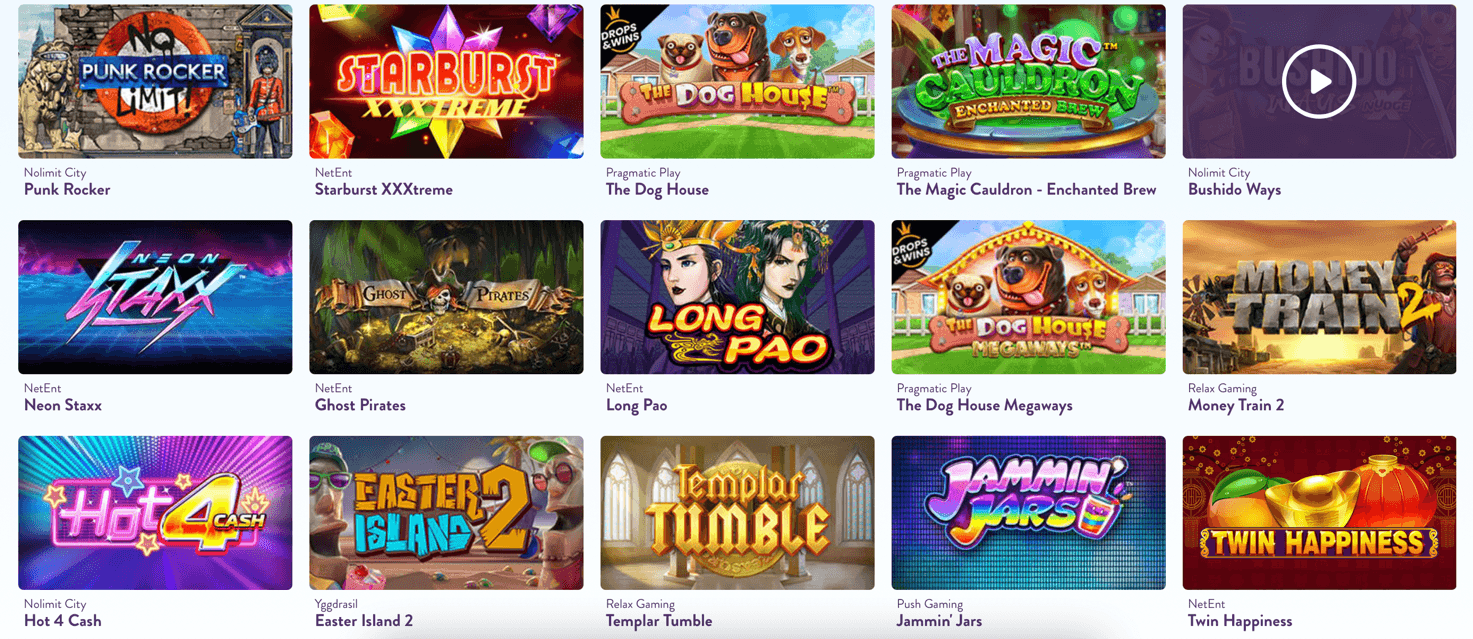The image size is (1473, 639).
Task: Click the play button on Bushido Ways
Action: click(1319, 82)
